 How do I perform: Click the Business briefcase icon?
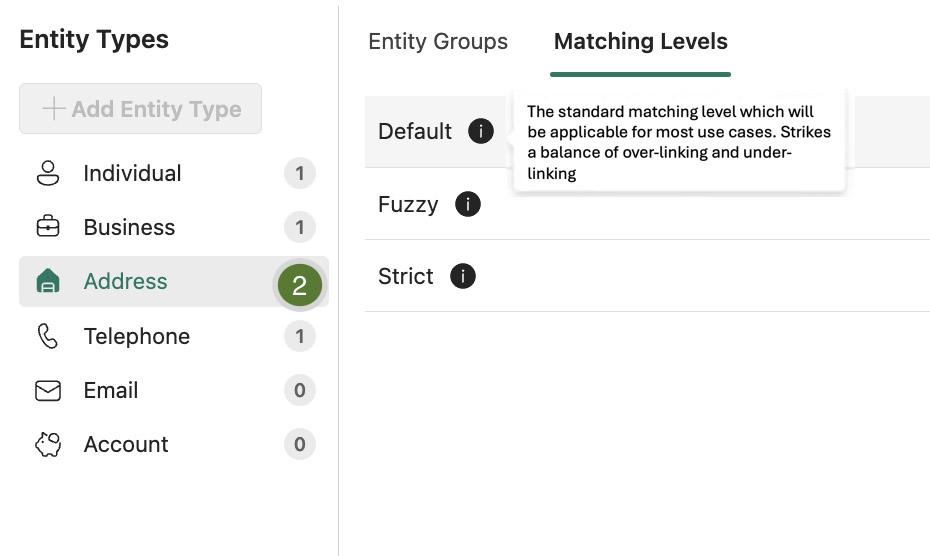[x=48, y=227]
